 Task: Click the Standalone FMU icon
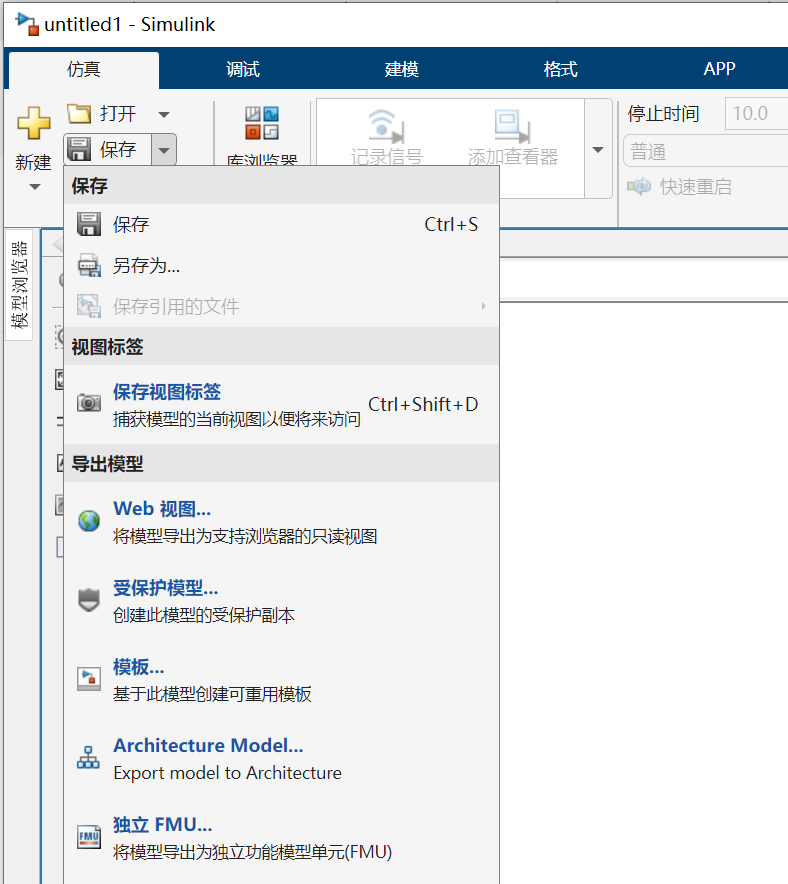click(x=89, y=837)
